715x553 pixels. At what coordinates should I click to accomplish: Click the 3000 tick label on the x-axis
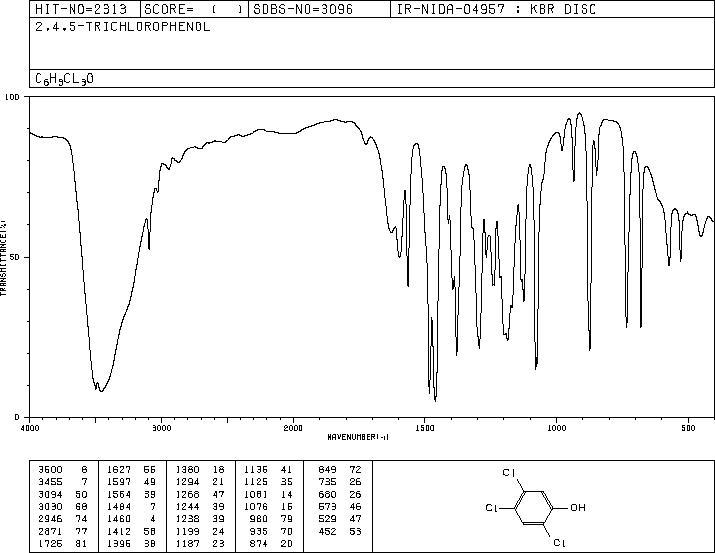(x=161, y=428)
